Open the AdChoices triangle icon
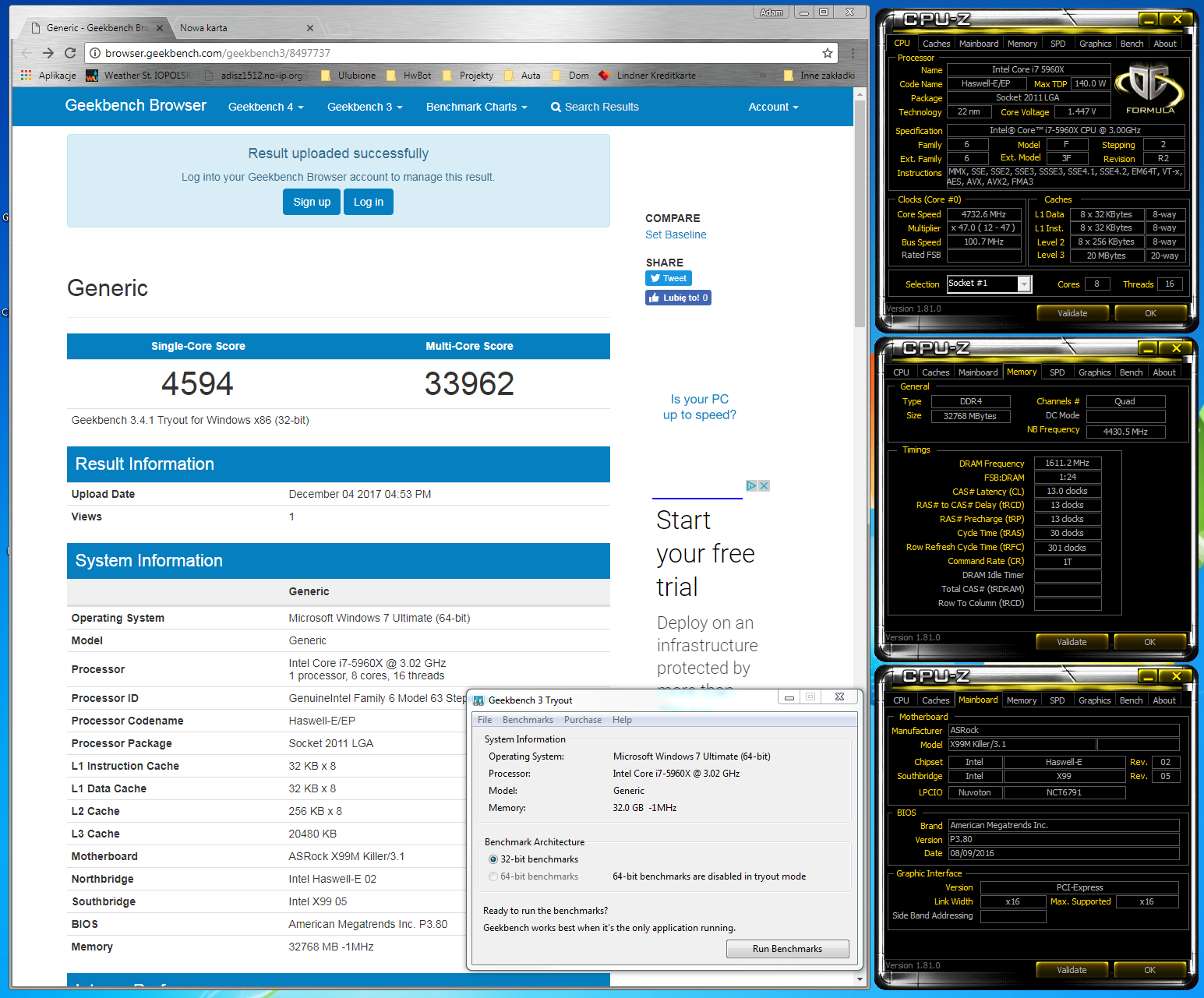1204x998 pixels. 752,485
